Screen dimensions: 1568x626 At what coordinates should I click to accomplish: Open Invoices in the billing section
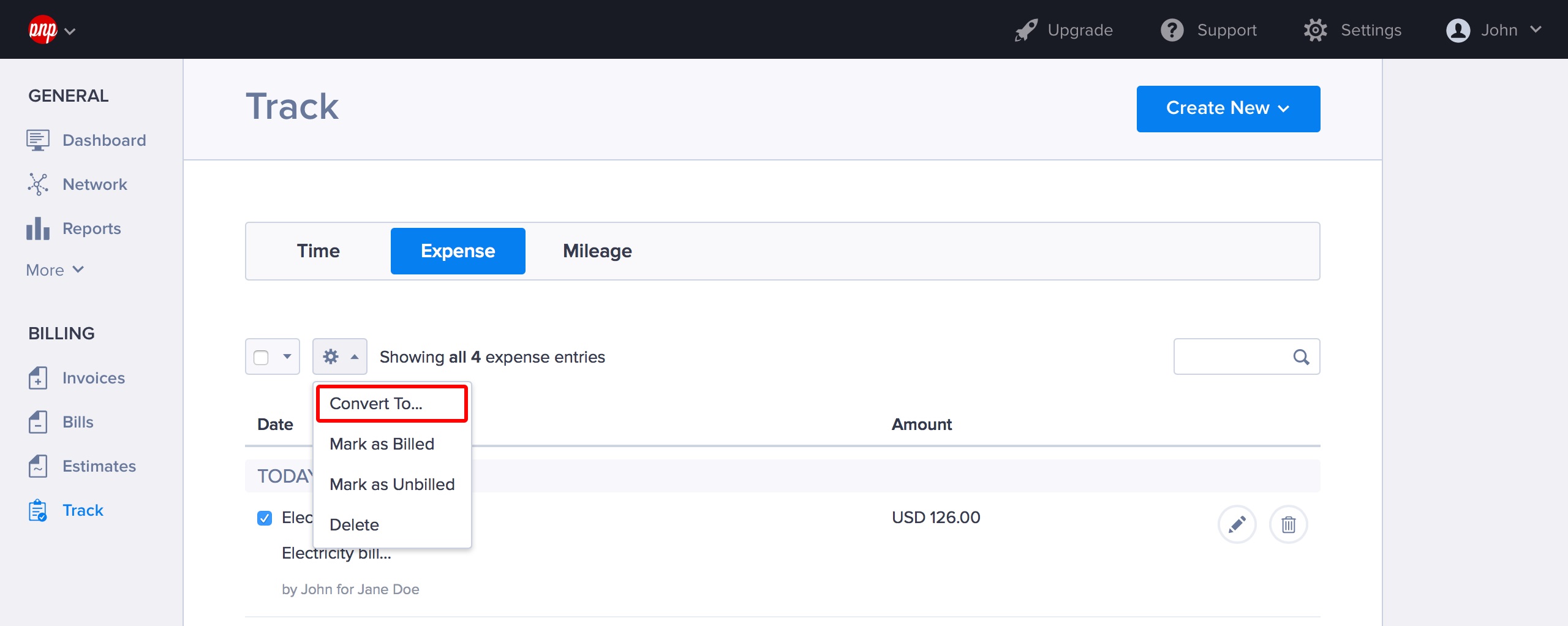pyautogui.click(x=93, y=378)
